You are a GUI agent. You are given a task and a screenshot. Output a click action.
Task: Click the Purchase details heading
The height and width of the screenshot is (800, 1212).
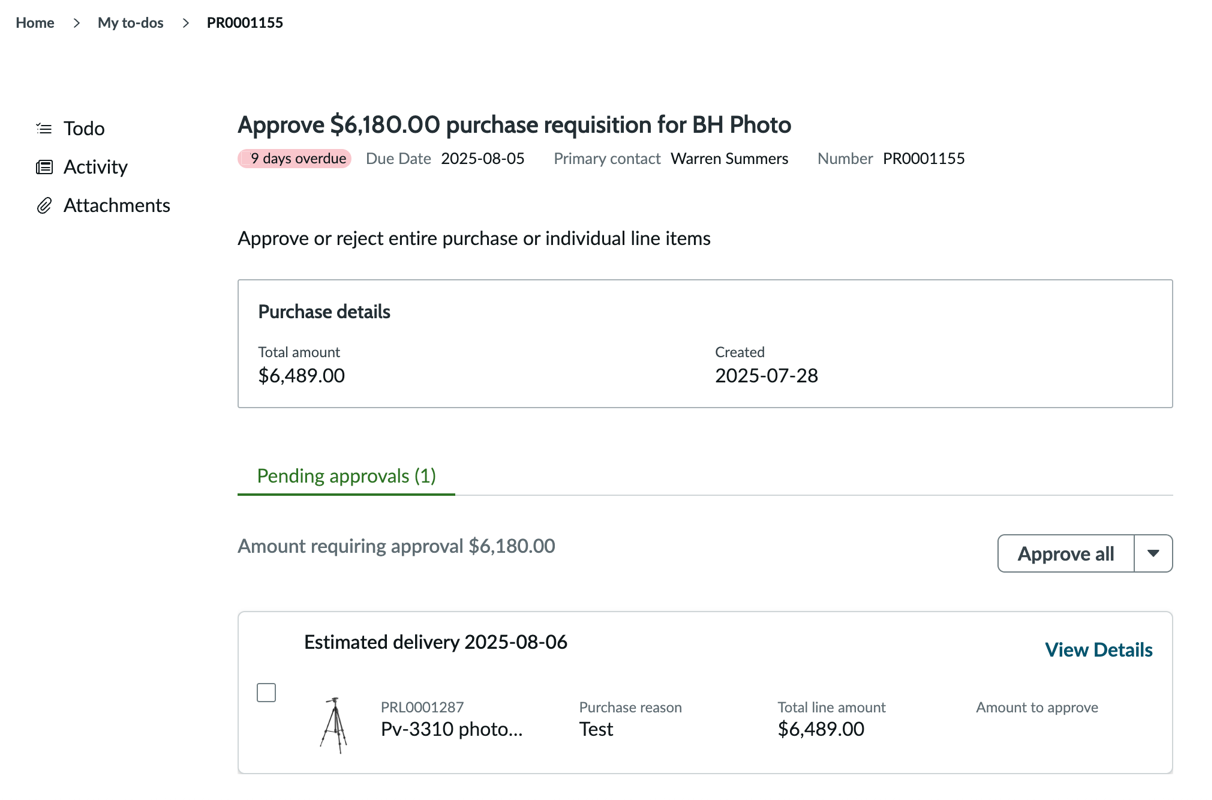324,312
